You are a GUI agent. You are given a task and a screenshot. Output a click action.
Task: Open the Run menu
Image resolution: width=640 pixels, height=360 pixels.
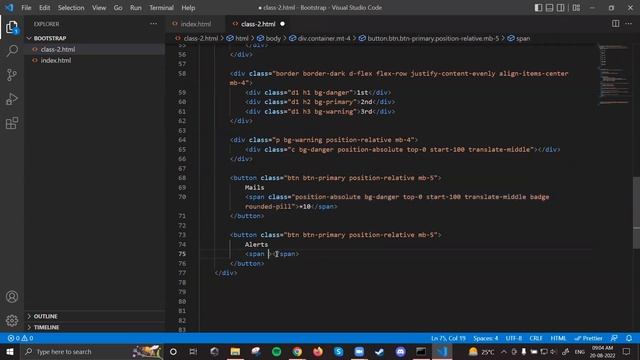[x=136, y=8]
